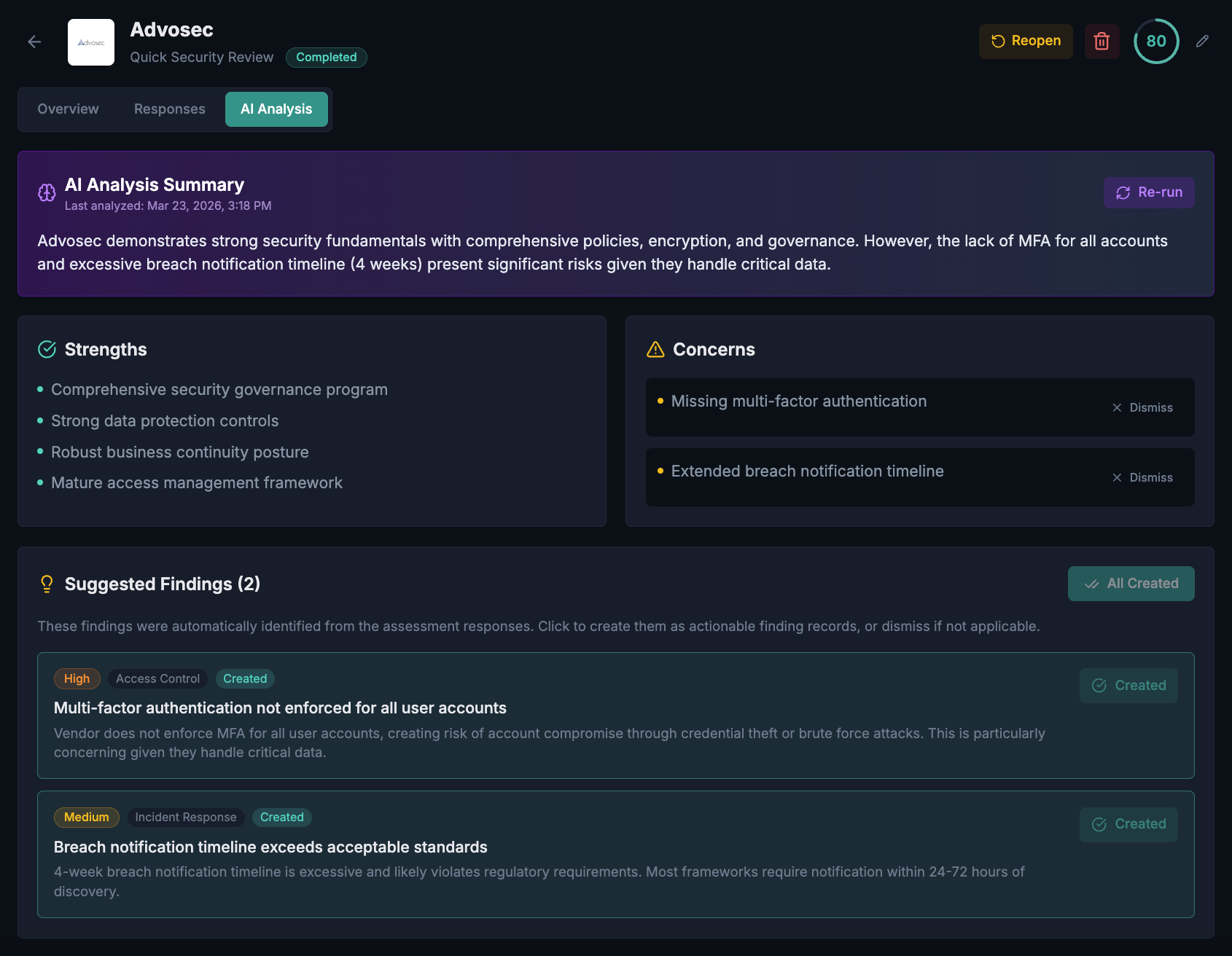This screenshot has height=956, width=1232.
Task: Click the All Created button
Action: point(1131,583)
